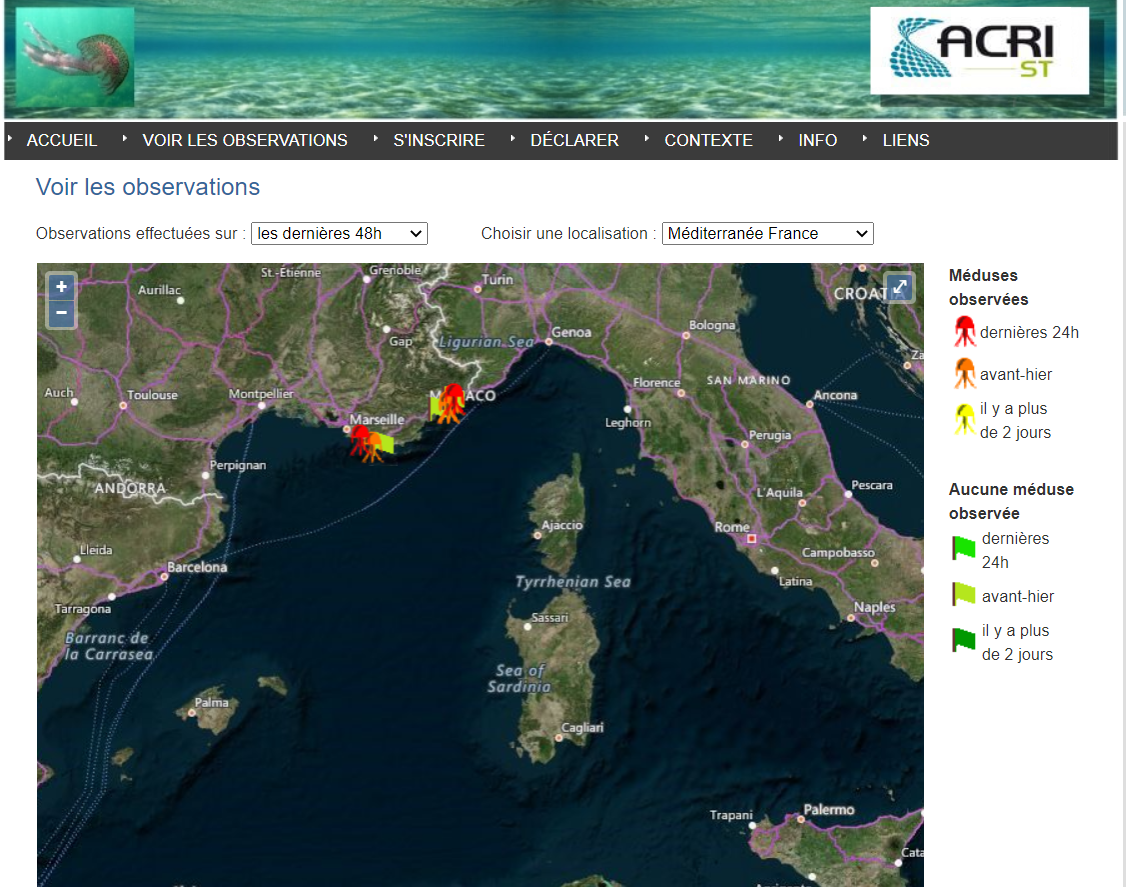
Task: Open the S'INSCRIRE page
Action: pyautogui.click(x=439, y=140)
